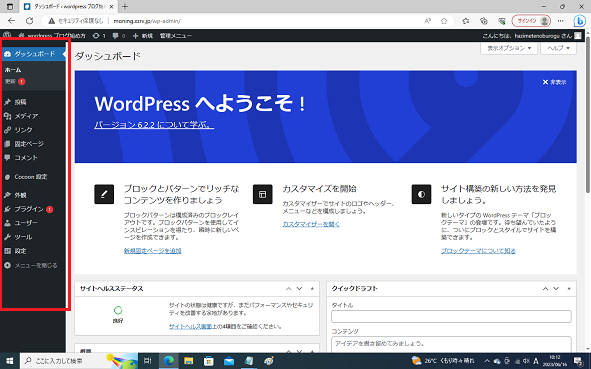Move サイトヘルスステータス widget up

[289, 289]
